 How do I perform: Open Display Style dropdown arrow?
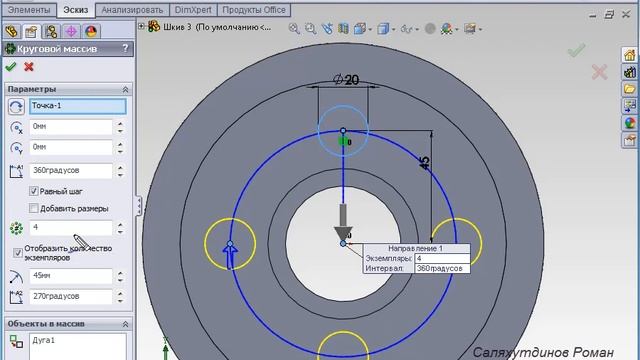pyautogui.click(x=393, y=29)
